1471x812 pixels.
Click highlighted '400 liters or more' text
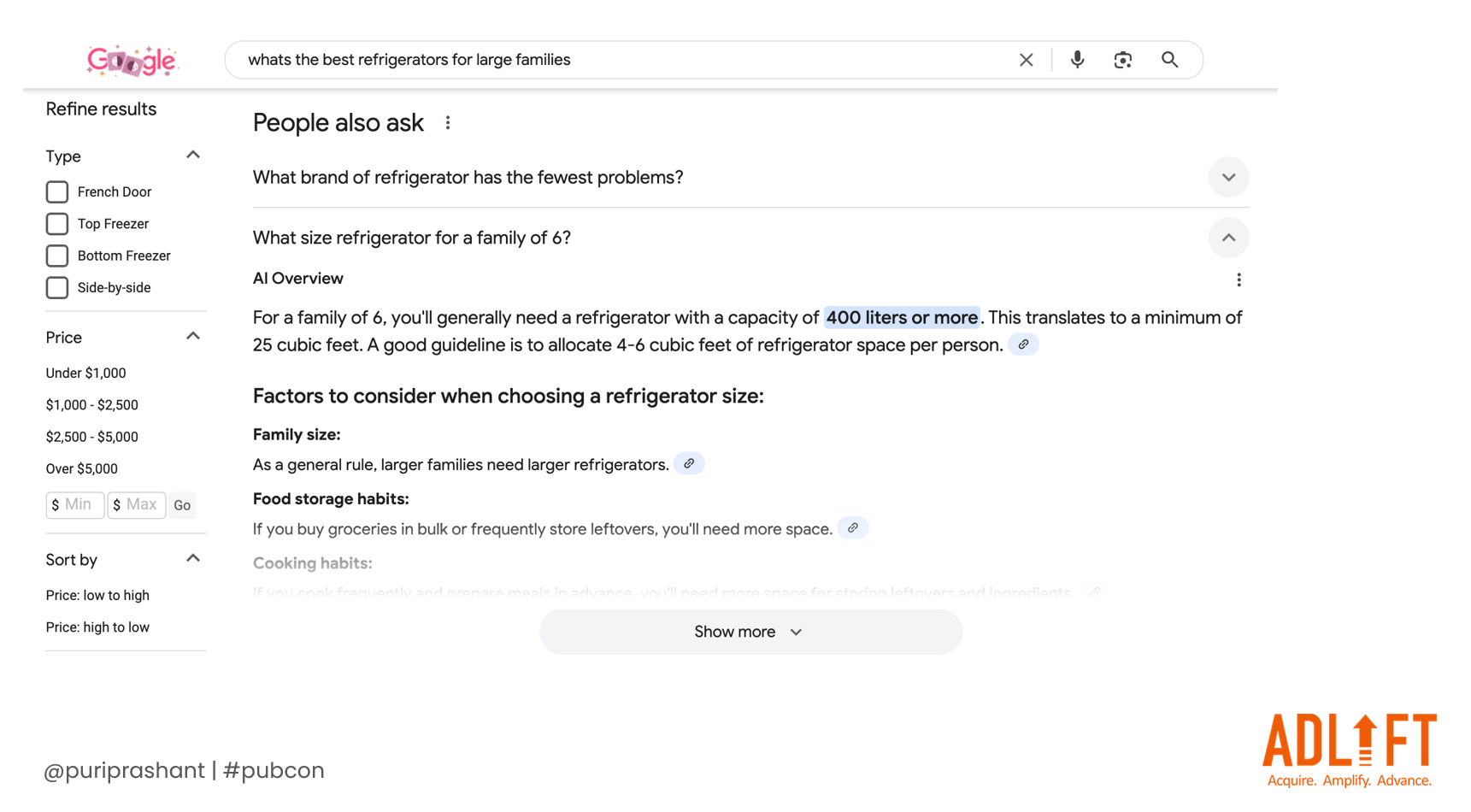tap(902, 318)
